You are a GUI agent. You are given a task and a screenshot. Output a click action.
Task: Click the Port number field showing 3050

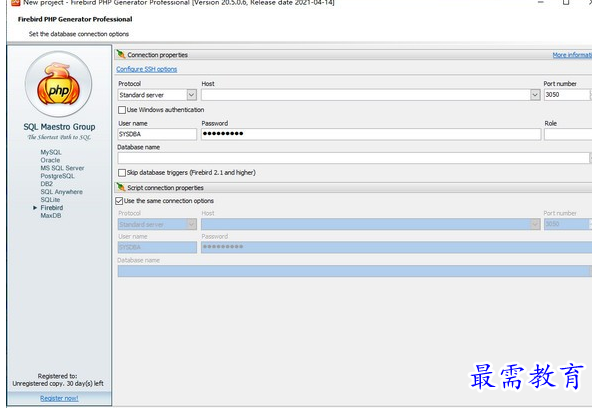[x=566, y=95]
